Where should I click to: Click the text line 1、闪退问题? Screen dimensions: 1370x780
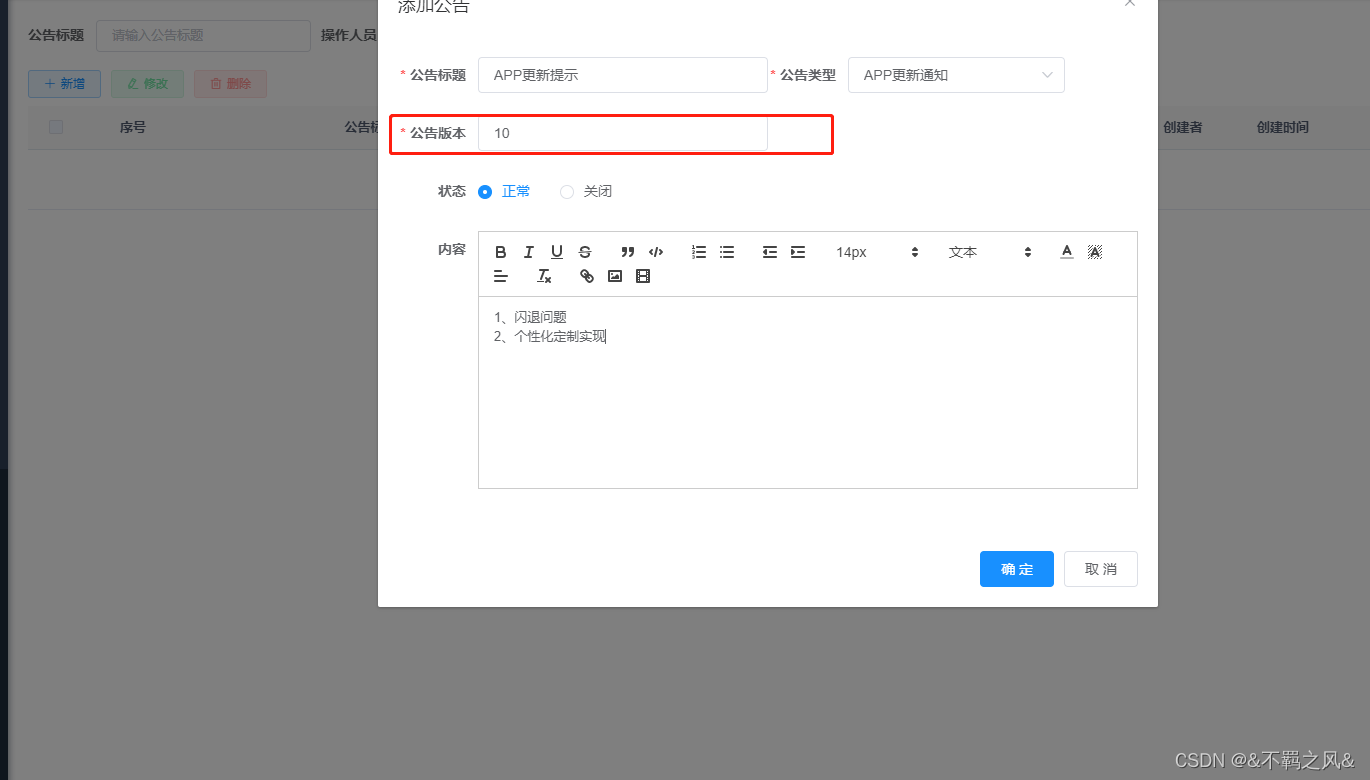[x=530, y=317]
